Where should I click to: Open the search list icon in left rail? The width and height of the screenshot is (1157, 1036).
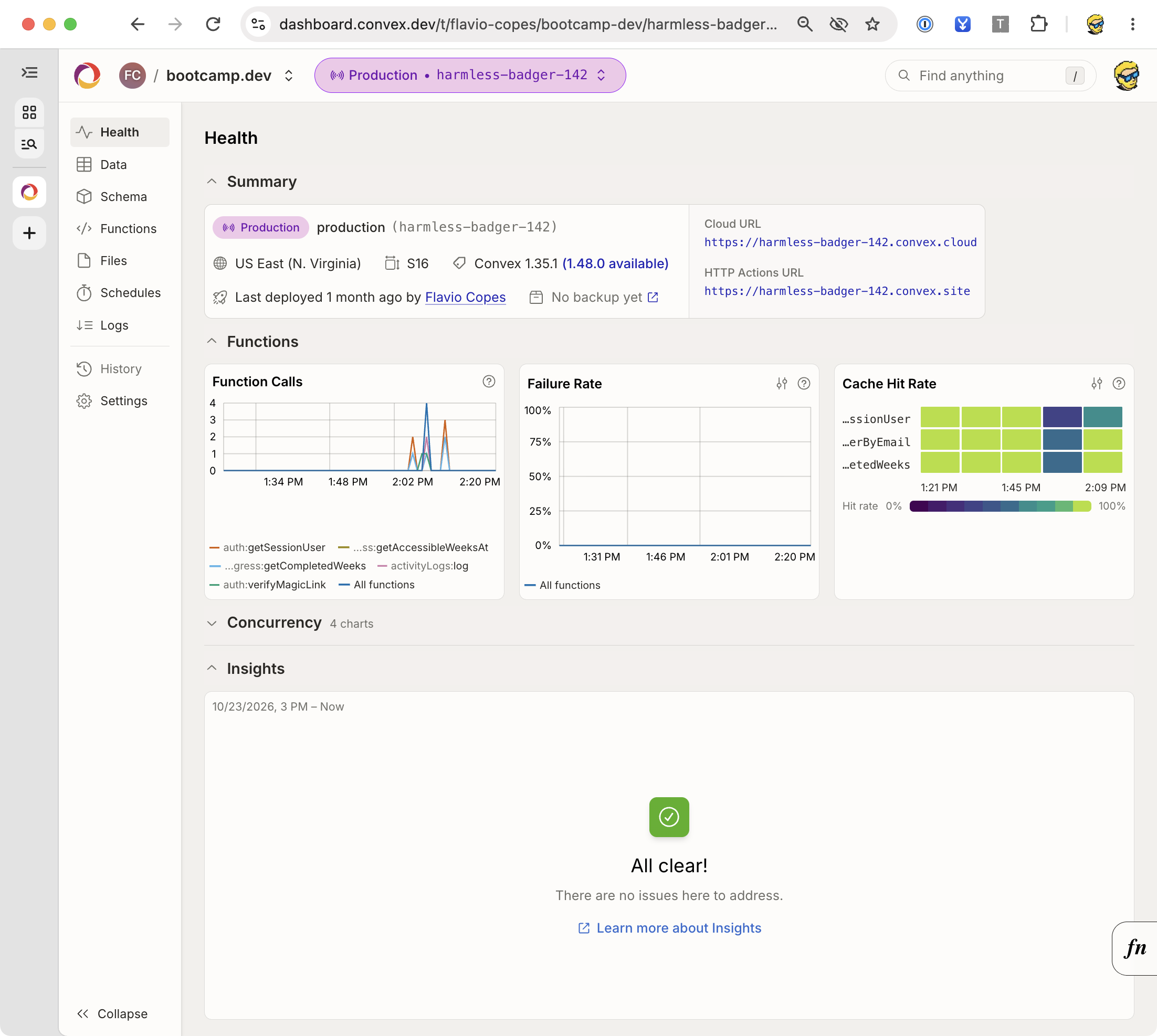pyautogui.click(x=29, y=144)
